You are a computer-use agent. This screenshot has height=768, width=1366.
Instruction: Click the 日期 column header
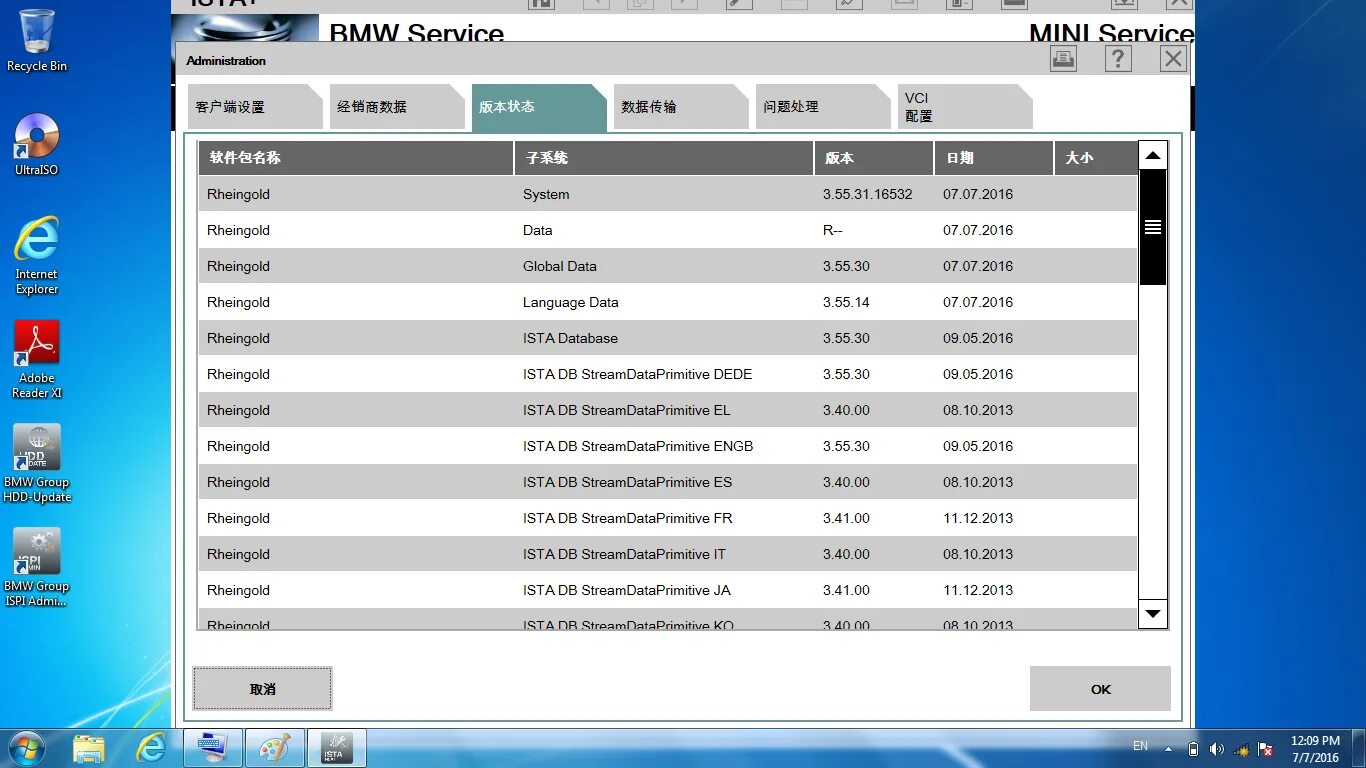click(994, 158)
